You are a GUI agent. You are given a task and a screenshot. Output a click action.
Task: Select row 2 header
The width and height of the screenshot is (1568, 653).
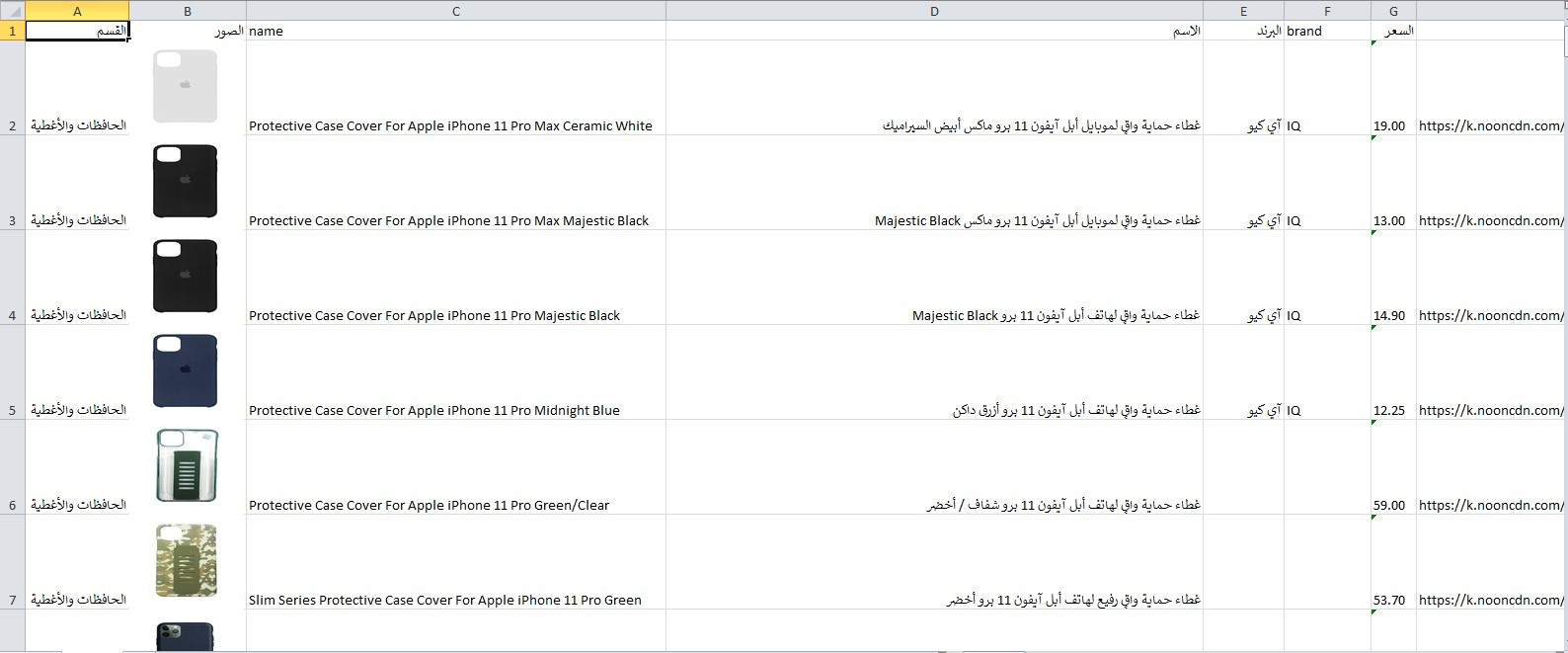tap(12, 88)
